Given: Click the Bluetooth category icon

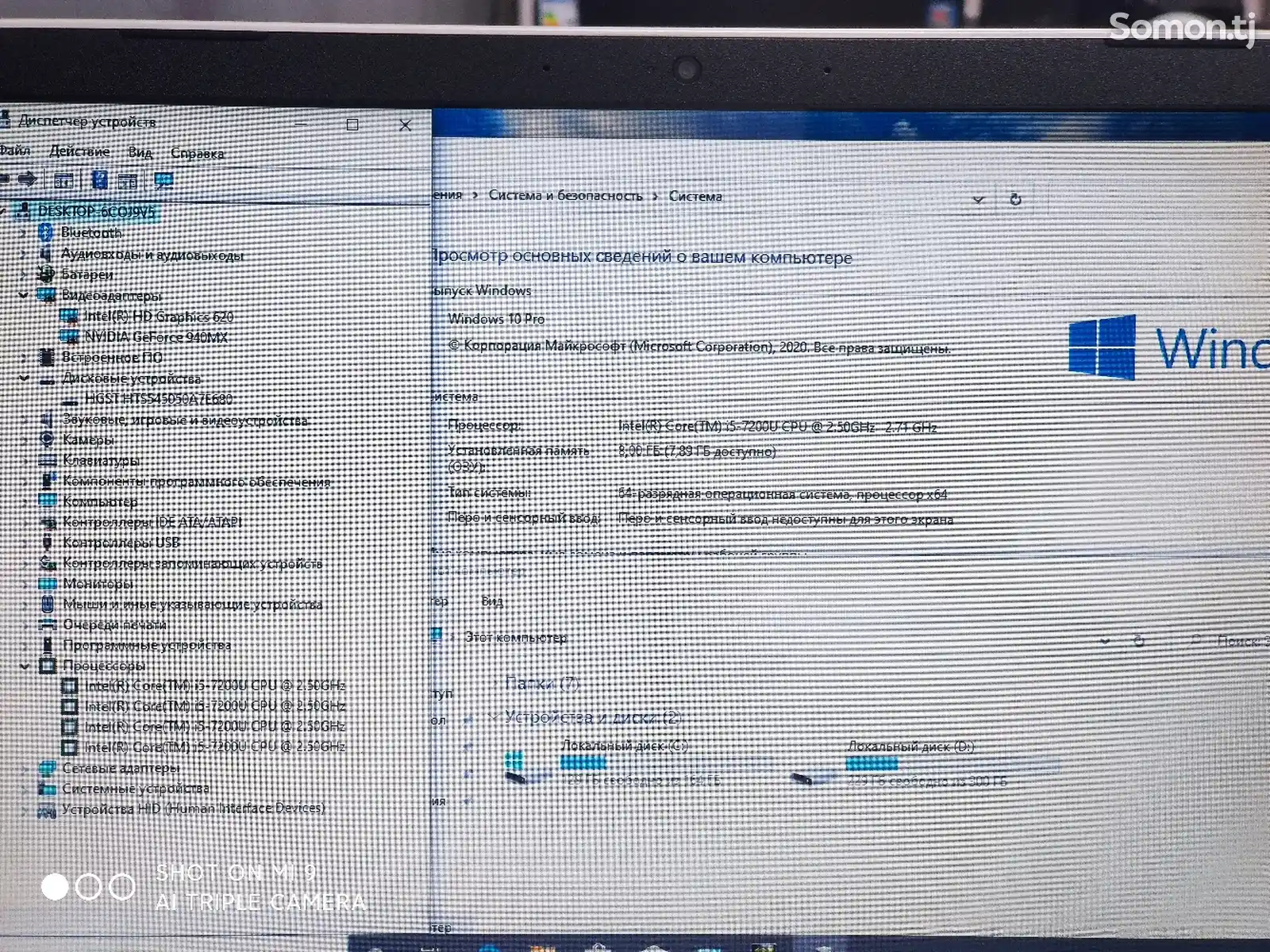Looking at the screenshot, I should coord(46,232).
